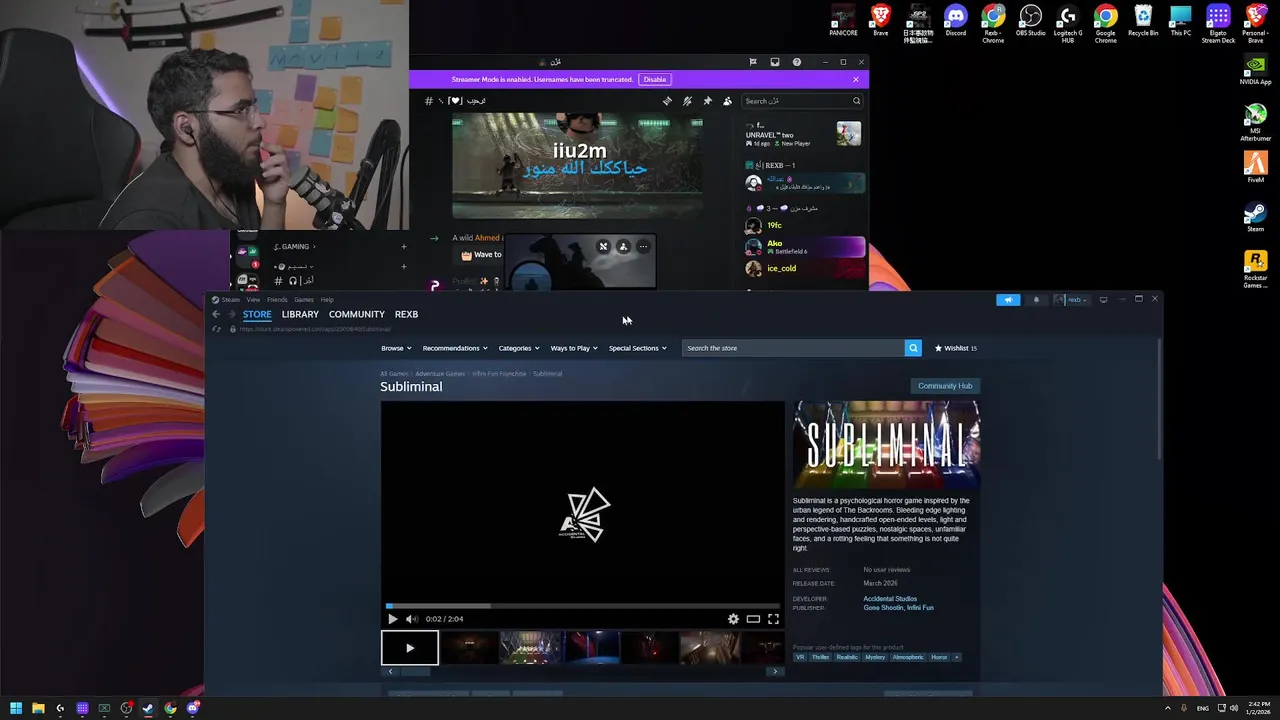The width and height of the screenshot is (1280, 720).
Task: Open the Games menu in Steam
Action: click(x=304, y=299)
